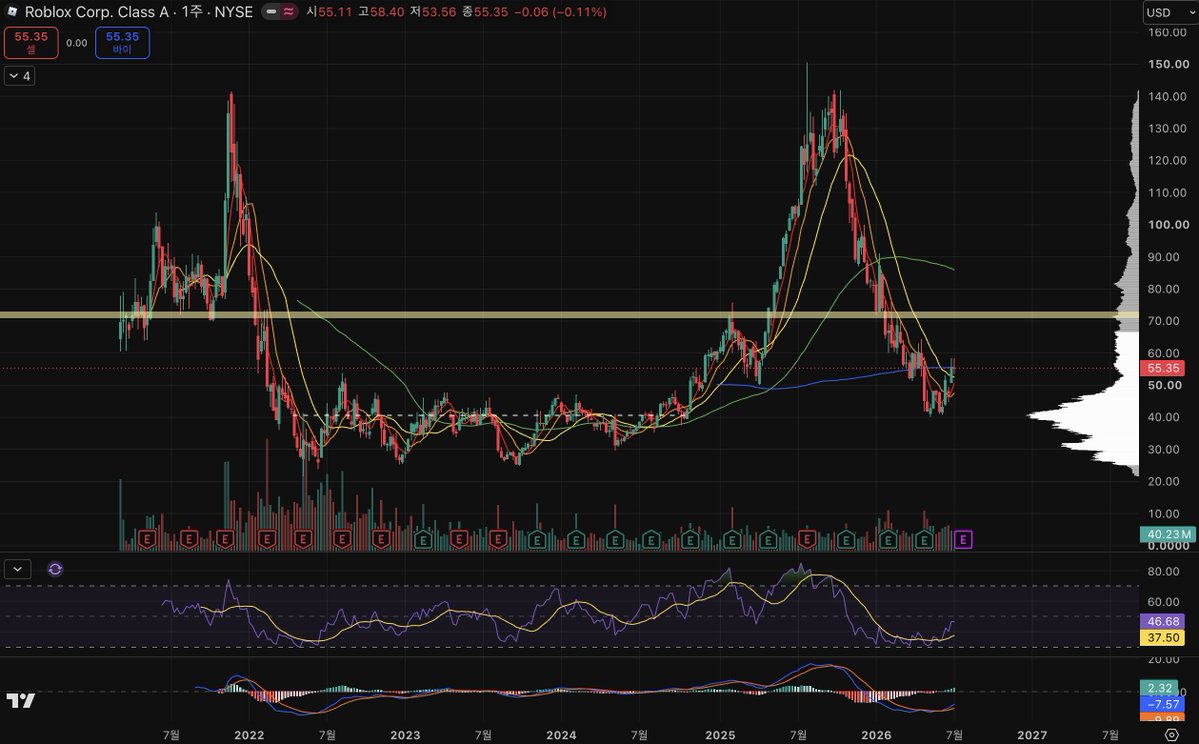The width and height of the screenshot is (1199, 744).
Task: Click the 2022 year label on time axis
Action: tap(249, 735)
